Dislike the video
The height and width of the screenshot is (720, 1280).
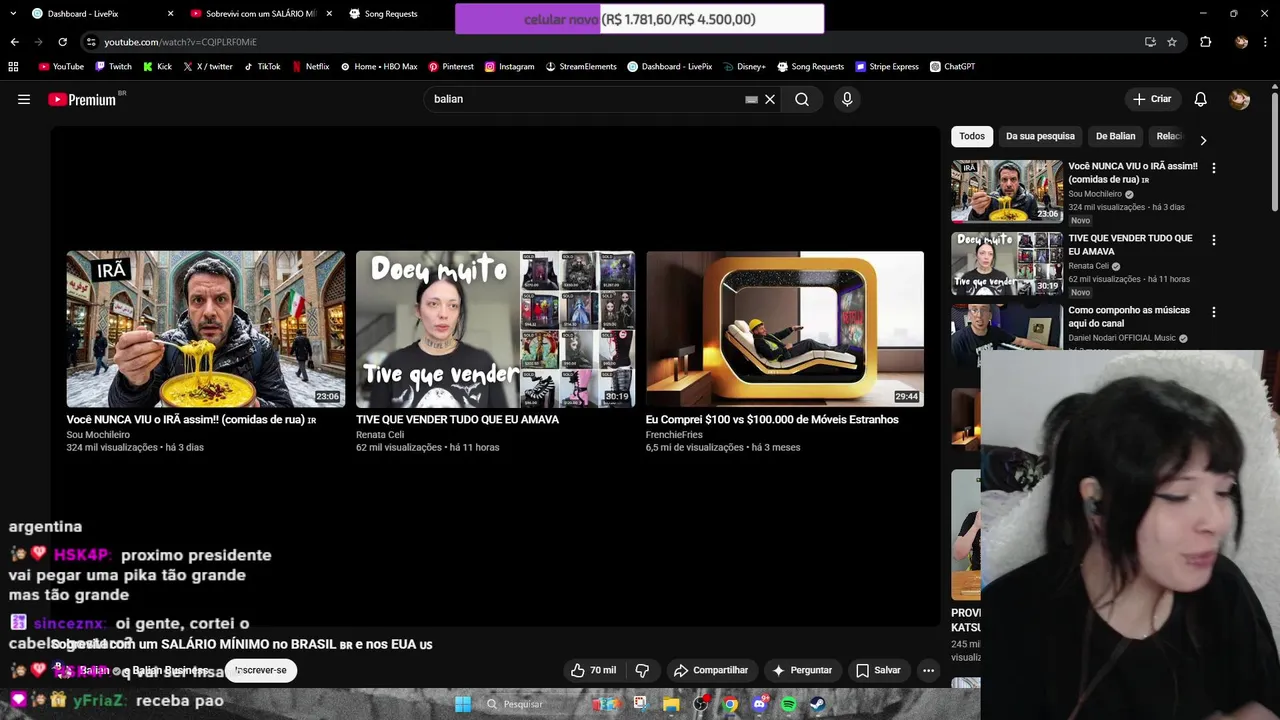[642, 670]
